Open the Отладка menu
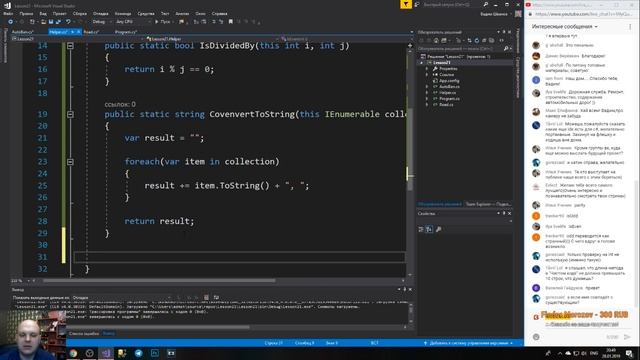Screen dimensions: 640x360 coord(100,13)
